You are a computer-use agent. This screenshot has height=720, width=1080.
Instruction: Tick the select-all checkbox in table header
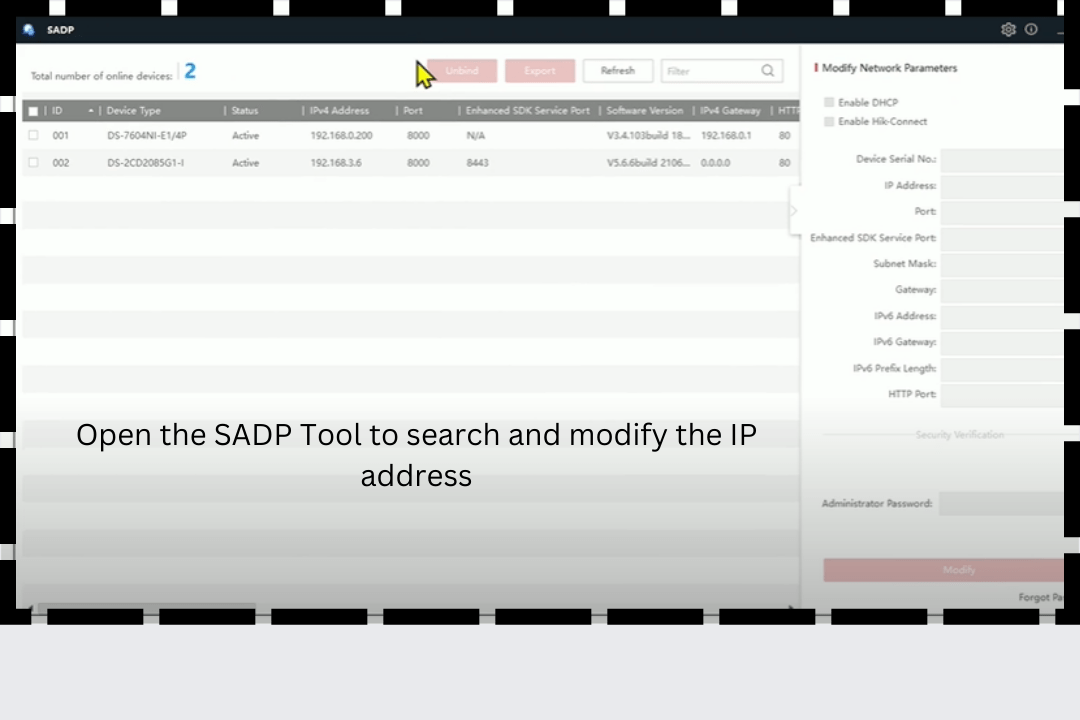click(x=33, y=111)
